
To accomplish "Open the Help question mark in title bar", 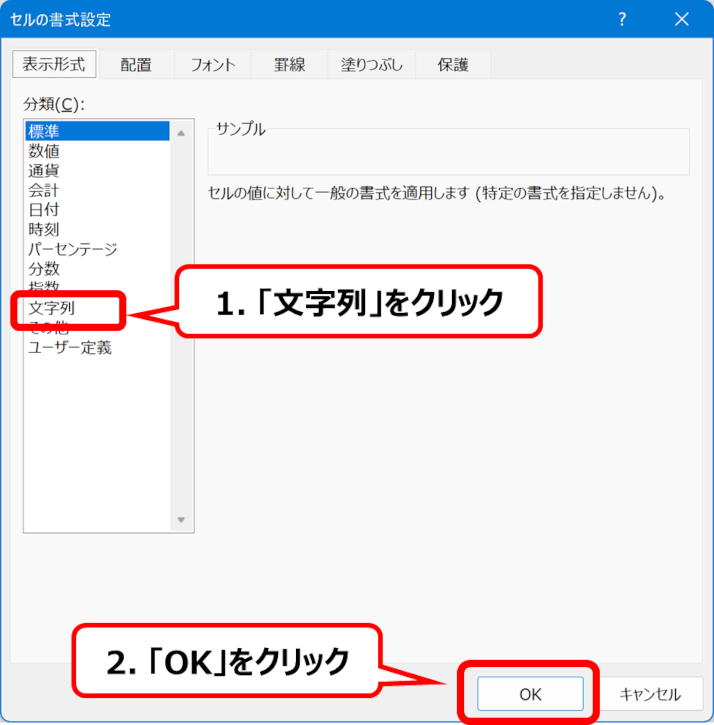I will click(622, 19).
